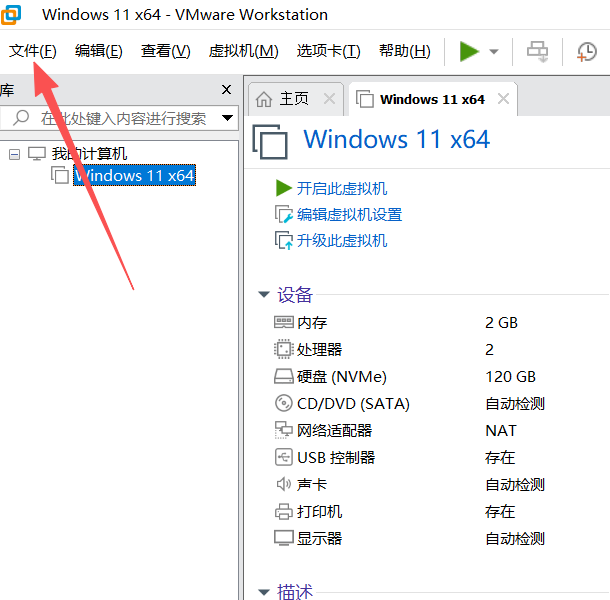This screenshot has height=600, width=610.
Task: Select the 打印机 device label
Action: click(x=319, y=512)
